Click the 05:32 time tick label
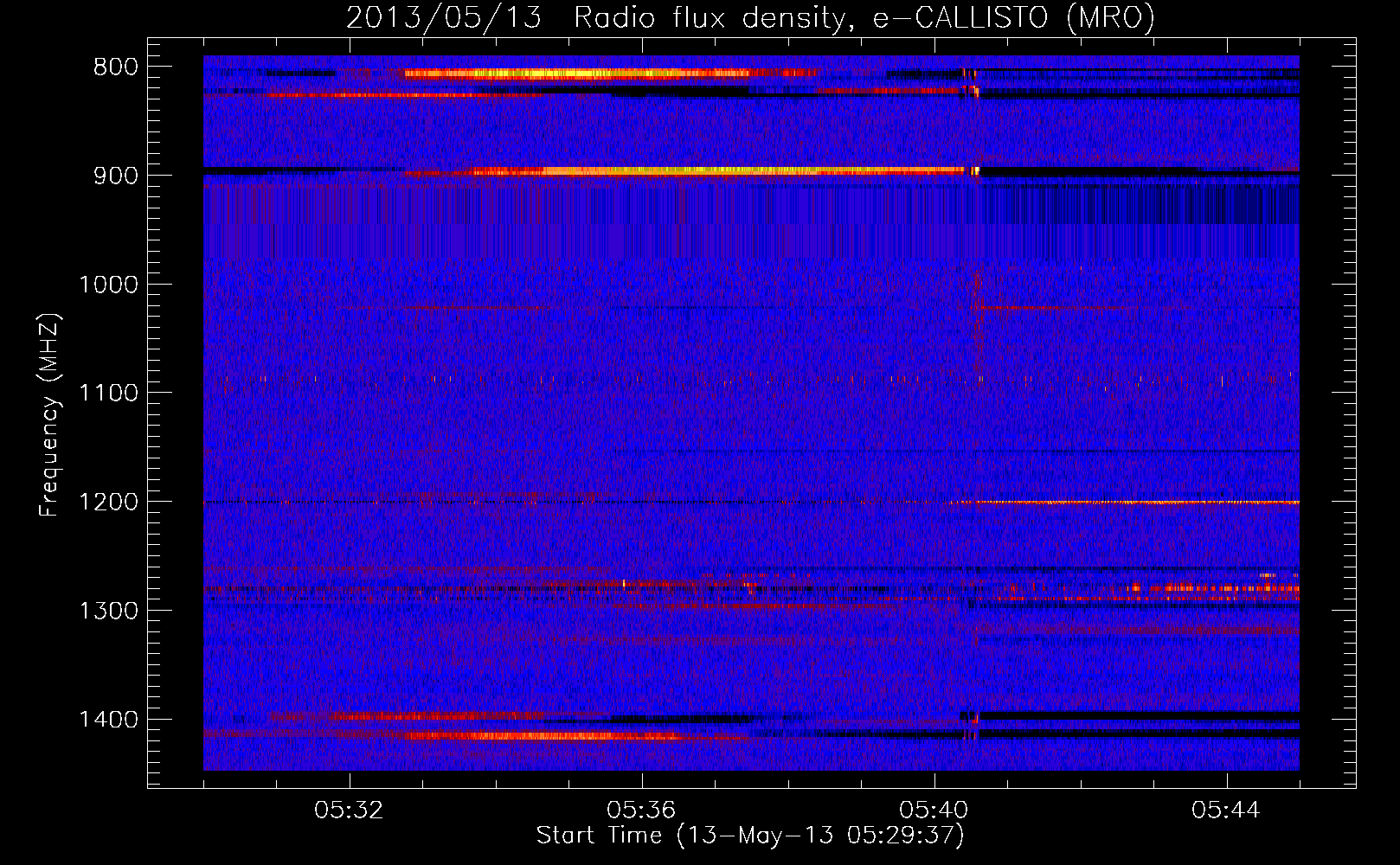The width and height of the screenshot is (1400, 865). click(x=349, y=811)
